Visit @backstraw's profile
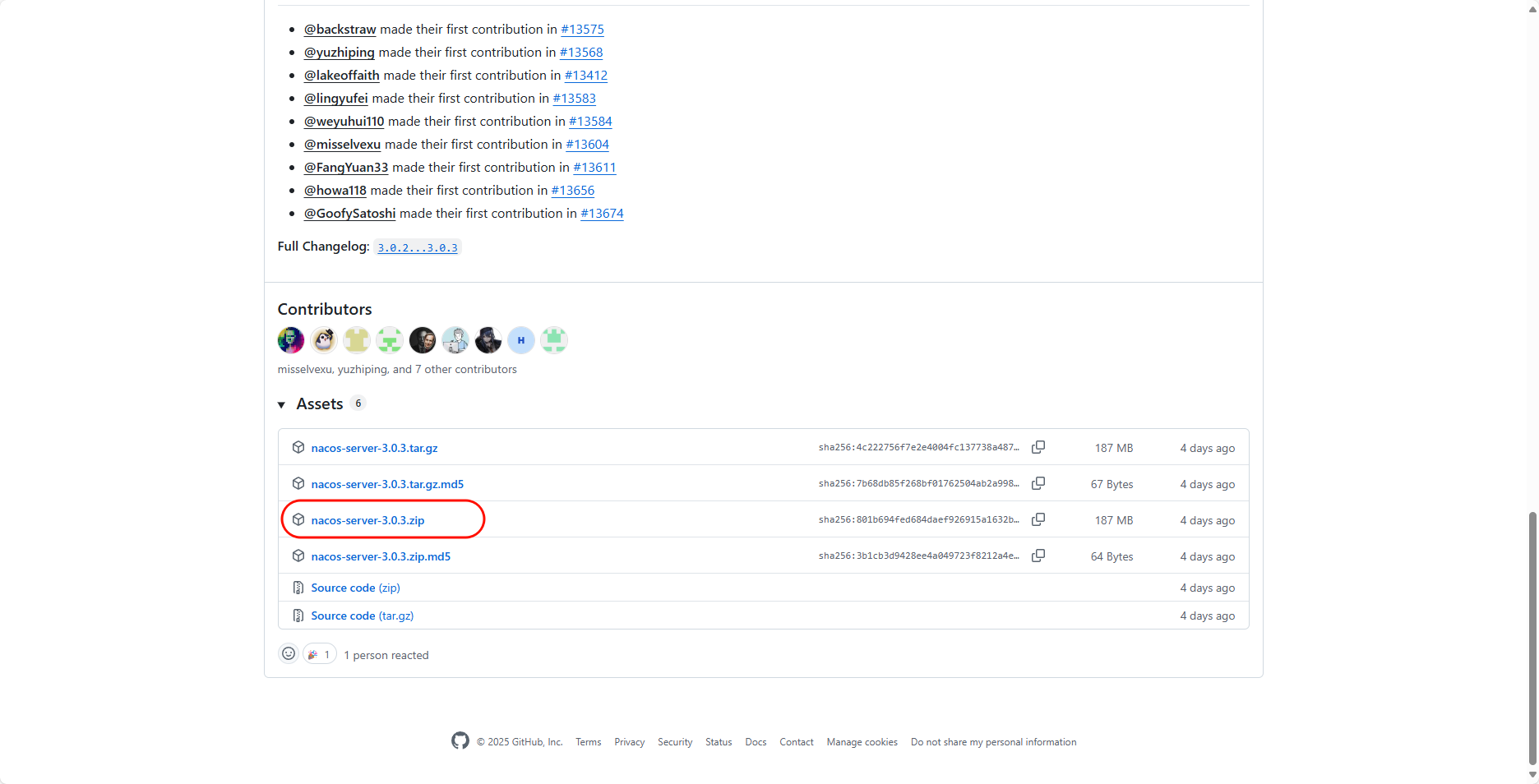Screen dimensions: 1539x784 (x=340, y=29)
